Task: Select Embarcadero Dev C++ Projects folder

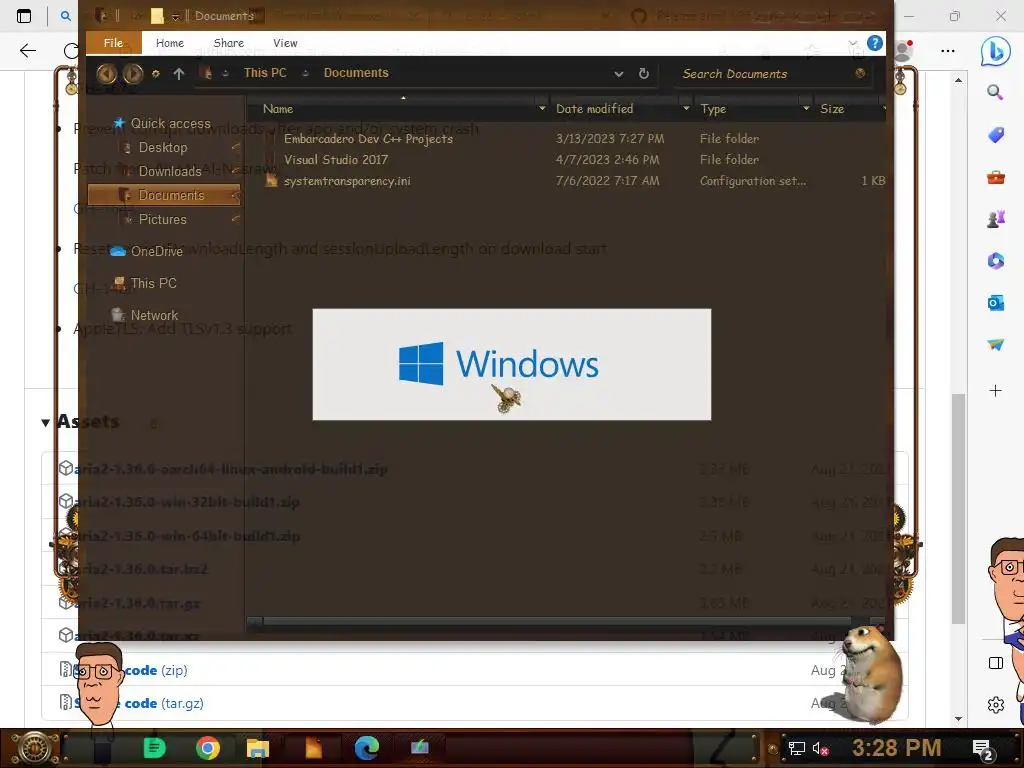Action: 368,138
